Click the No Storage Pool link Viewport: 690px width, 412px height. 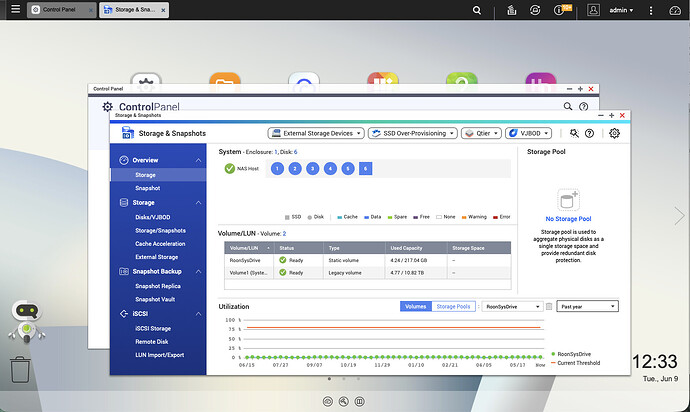(568, 219)
